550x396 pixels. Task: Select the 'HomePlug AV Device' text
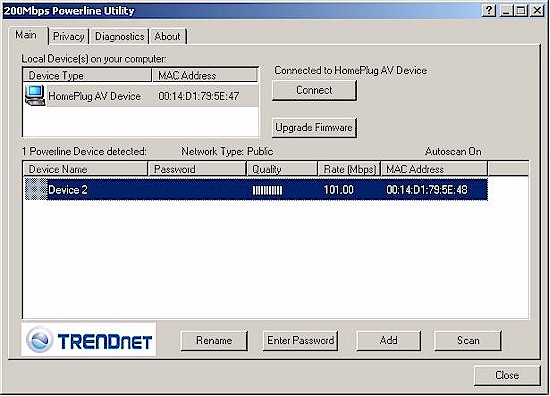pyautogui.click(x=94, y=96)
